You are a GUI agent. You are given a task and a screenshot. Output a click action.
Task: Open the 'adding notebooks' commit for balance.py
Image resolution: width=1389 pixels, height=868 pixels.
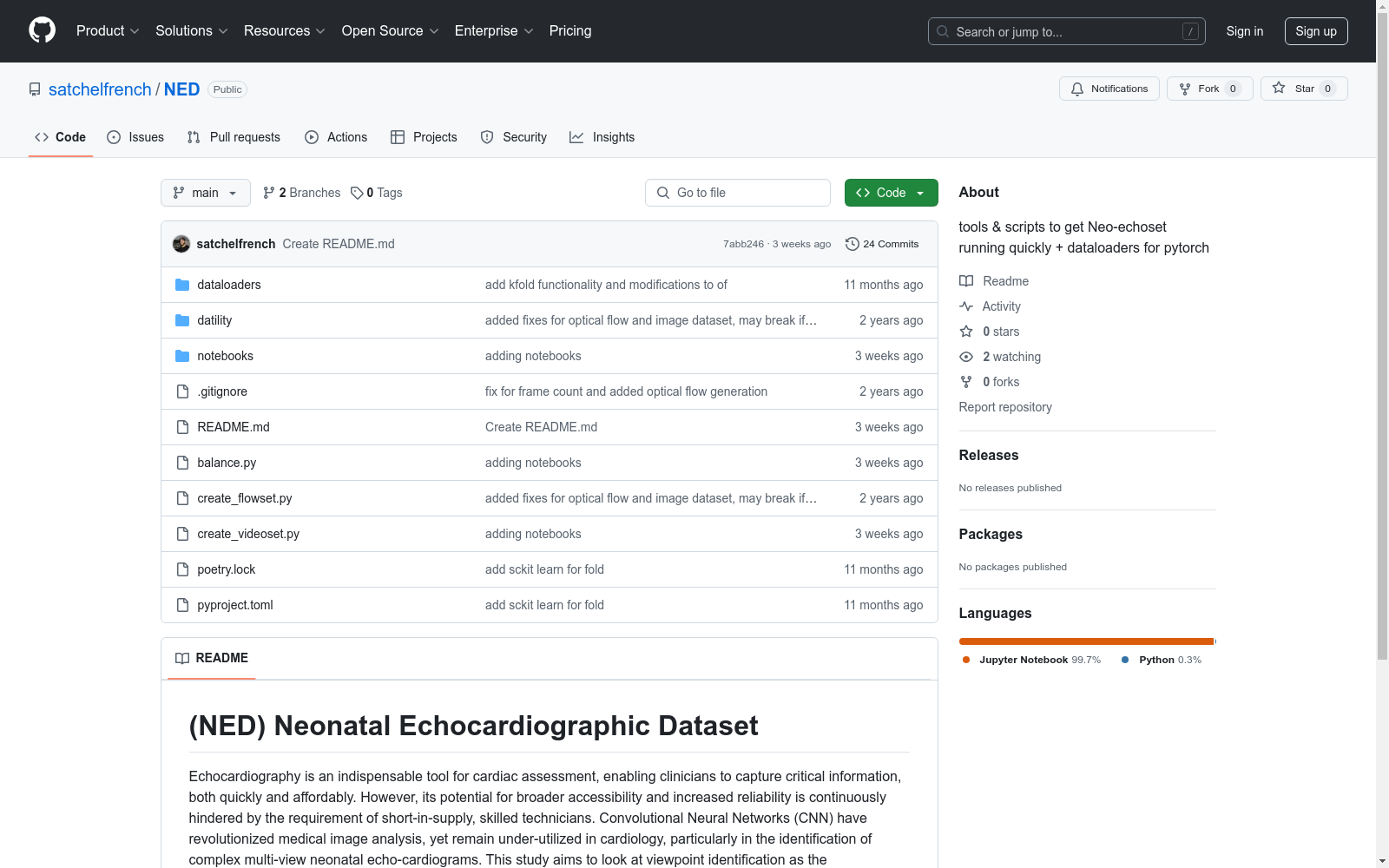coord(533,463)
